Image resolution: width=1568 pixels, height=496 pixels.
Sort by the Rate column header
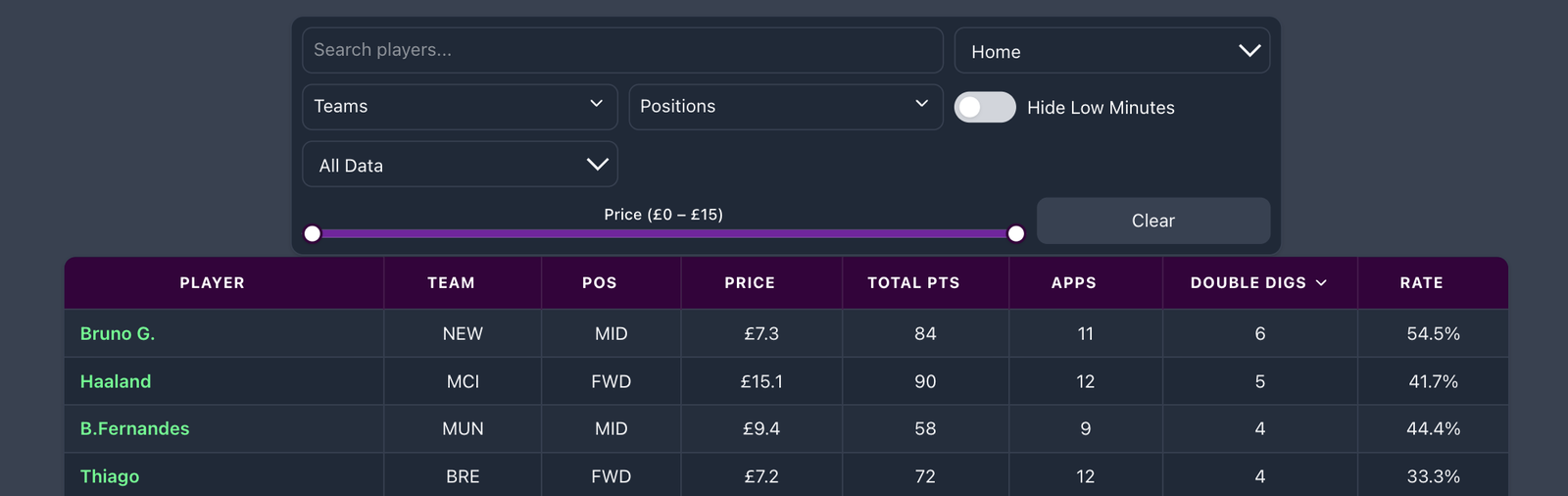tap(1421, 283)
